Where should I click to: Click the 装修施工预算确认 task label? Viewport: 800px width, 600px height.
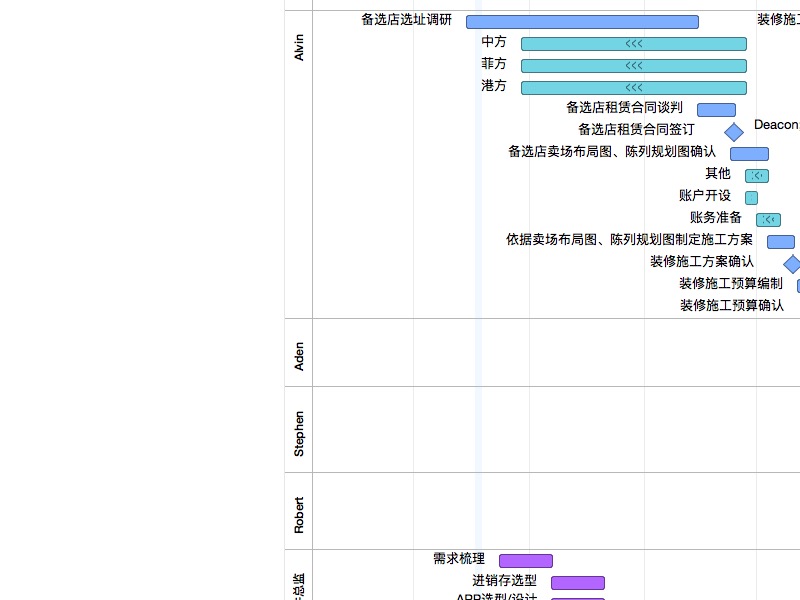point(732,305)
